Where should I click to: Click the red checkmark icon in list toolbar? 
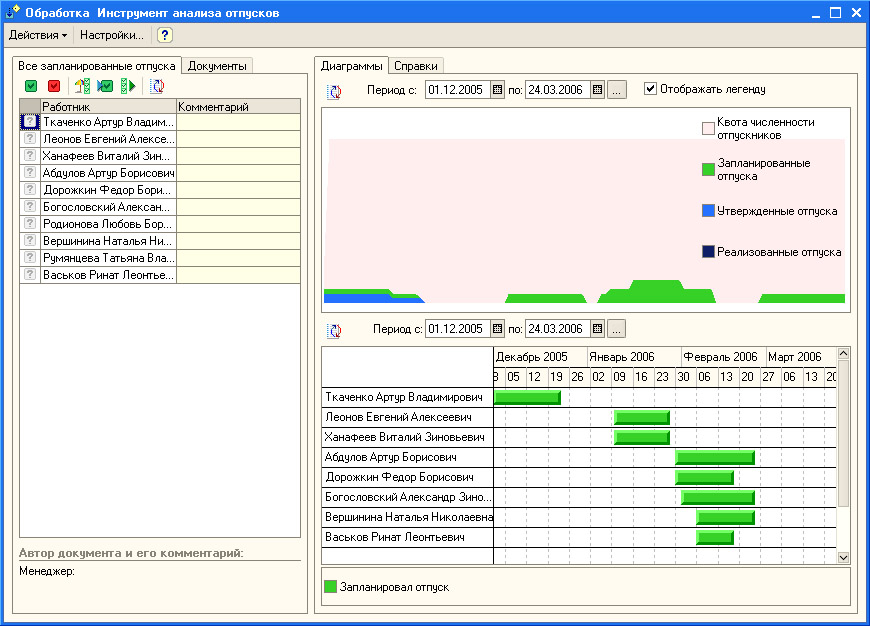pyautogui.click(x=54, y=86)
